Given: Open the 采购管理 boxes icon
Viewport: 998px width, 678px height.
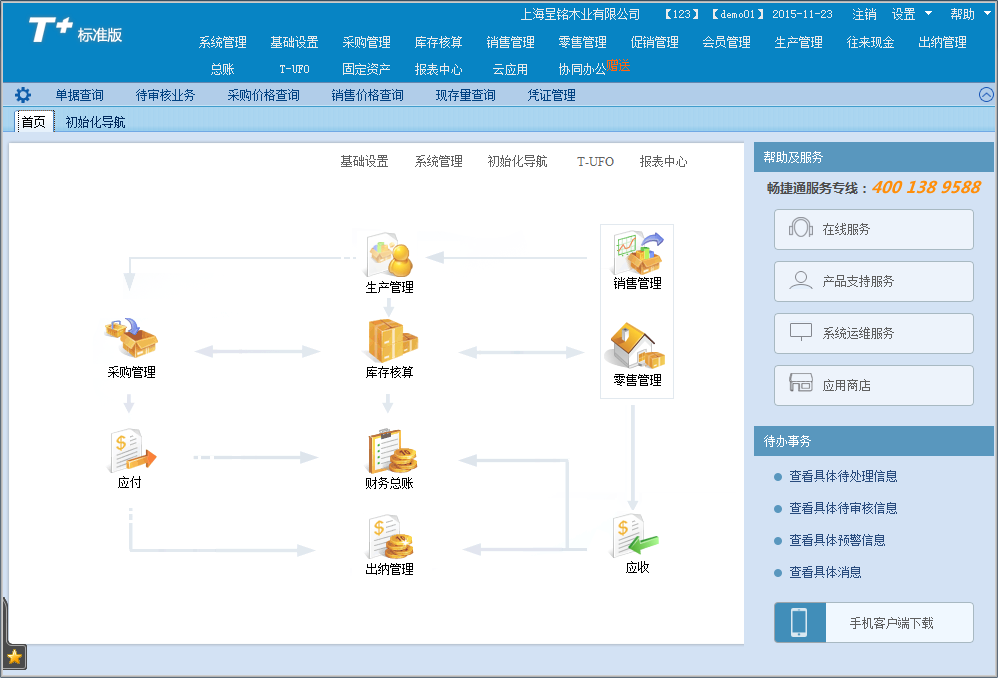Looking at the screenshot, I should click(131, 339).
